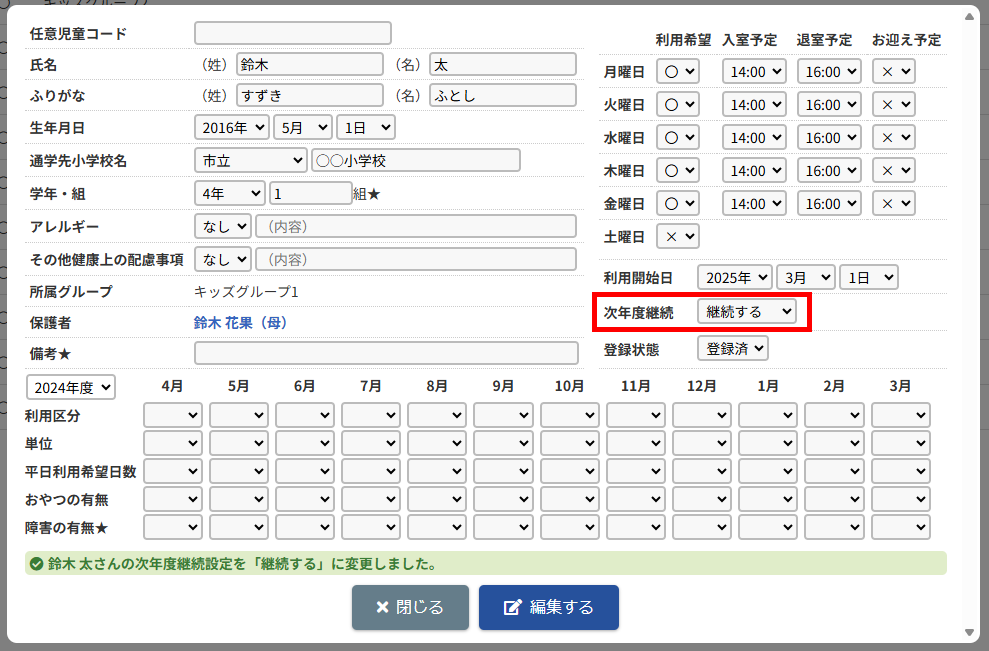Viewport: 989px width, 651px height.
Task: Open 4月 利用区分 dropdown
Action: pyautogui.click(x=173, y=415)
